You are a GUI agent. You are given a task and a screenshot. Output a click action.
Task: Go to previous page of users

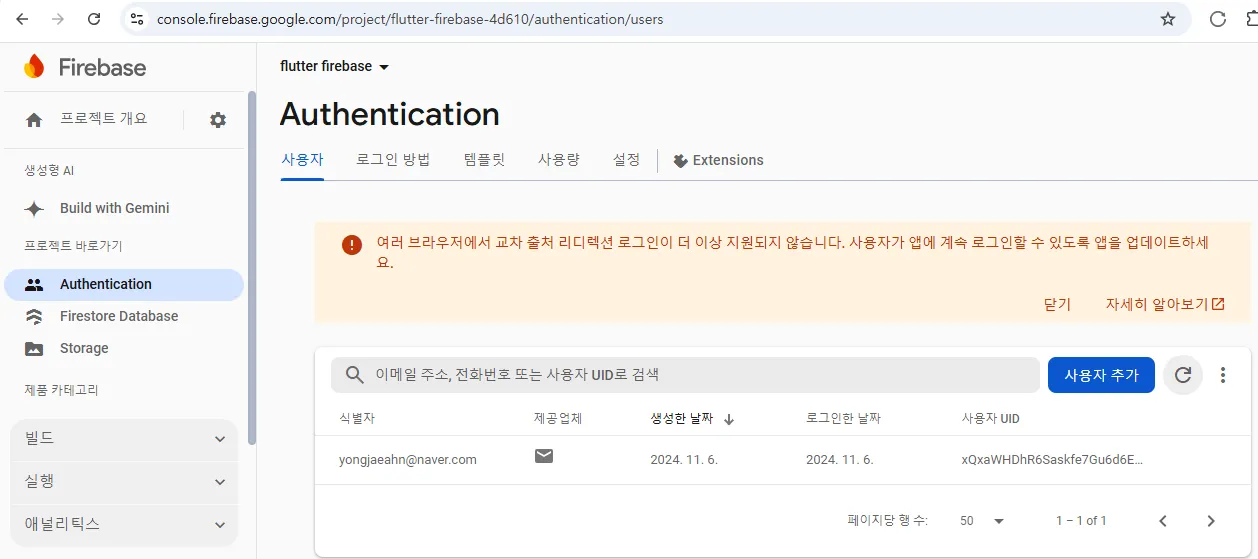1163,521
